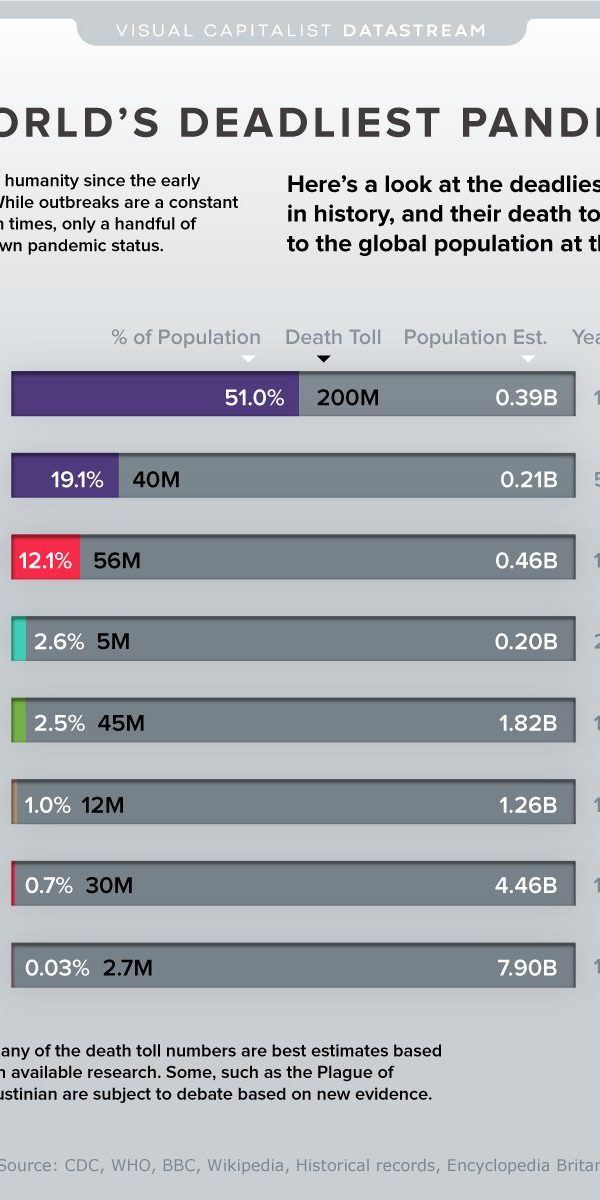Click the Visual Capitalist Datastream banner
The height and width of the screenshot is (1200, 600).
pyautogui.click(x=300, y=31)
